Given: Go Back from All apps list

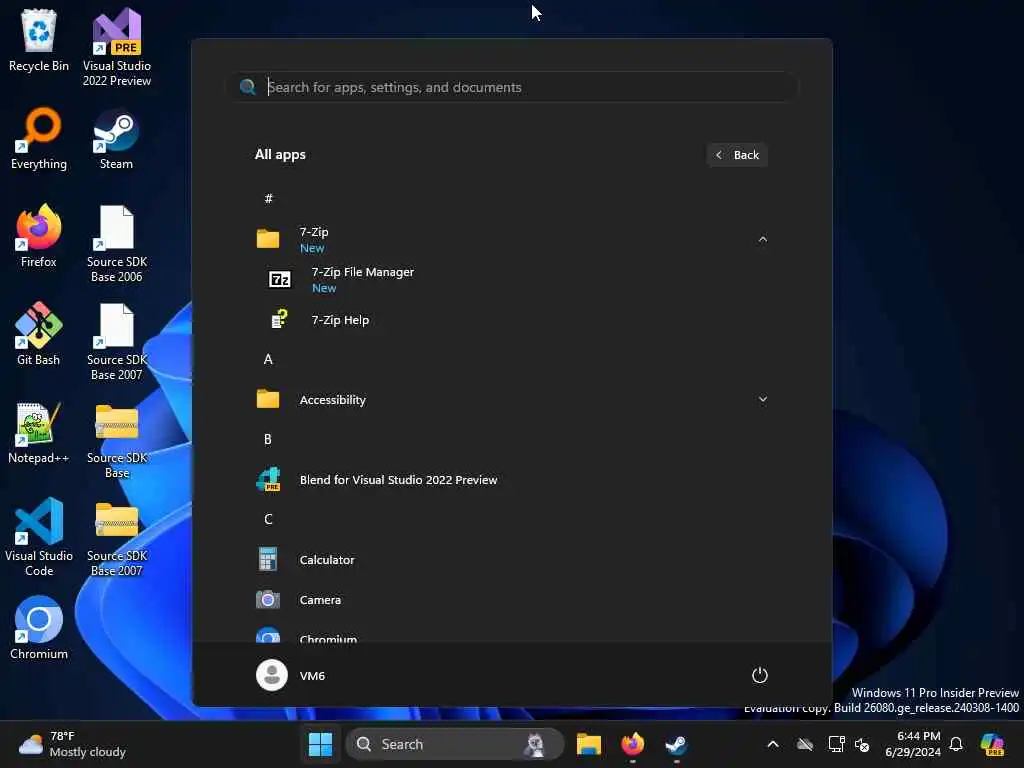Looking at the screenshot, I should pos(737,155).
